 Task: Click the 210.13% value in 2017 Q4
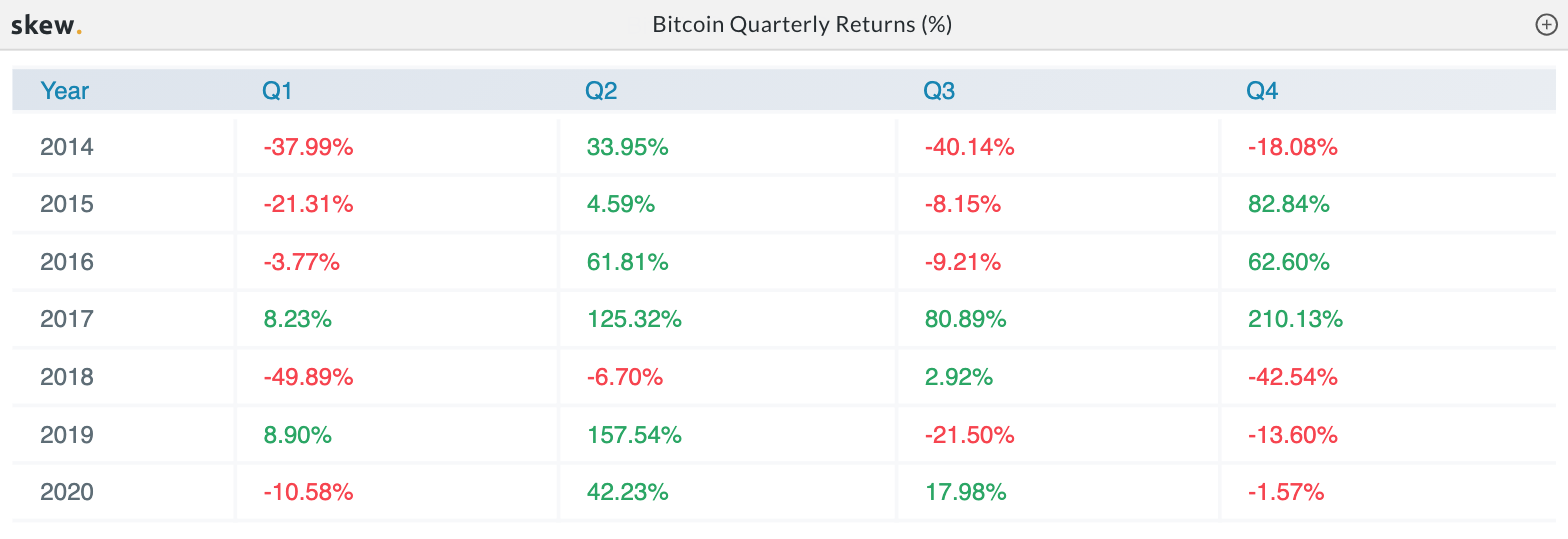[1295, 319]
